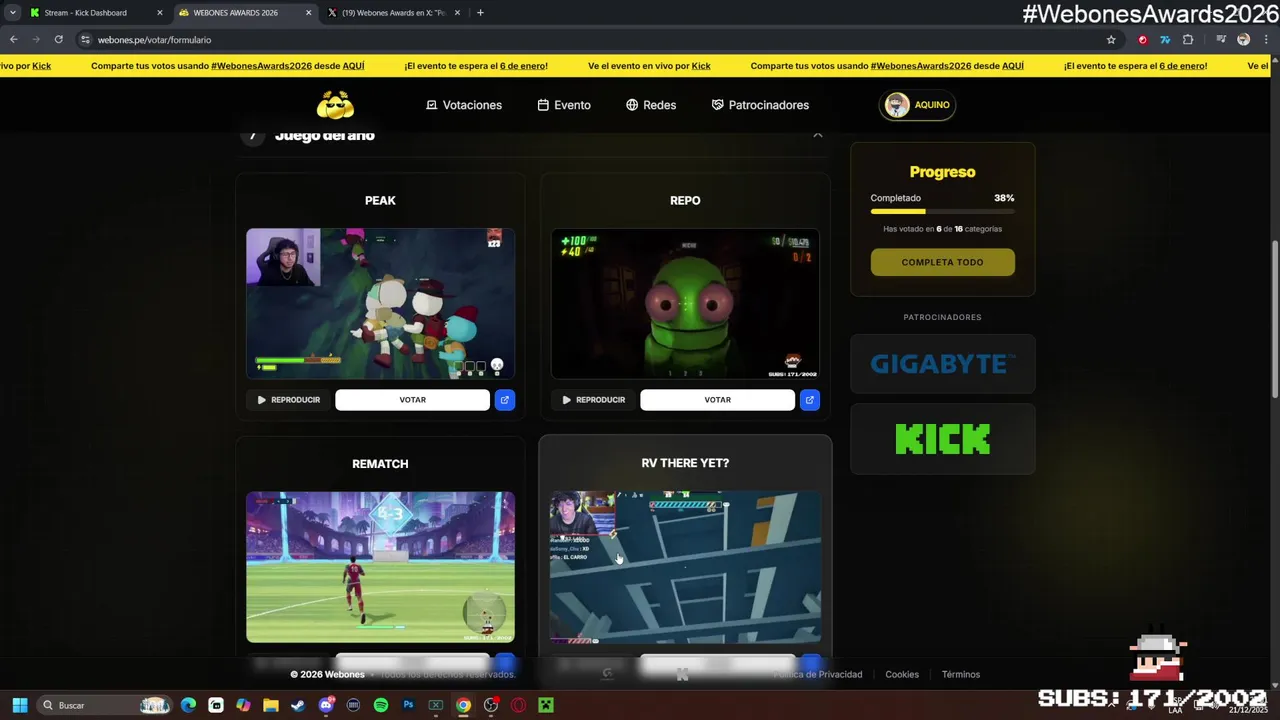Vote for REPO
The image size is (1280, 720).
(717, 400)
